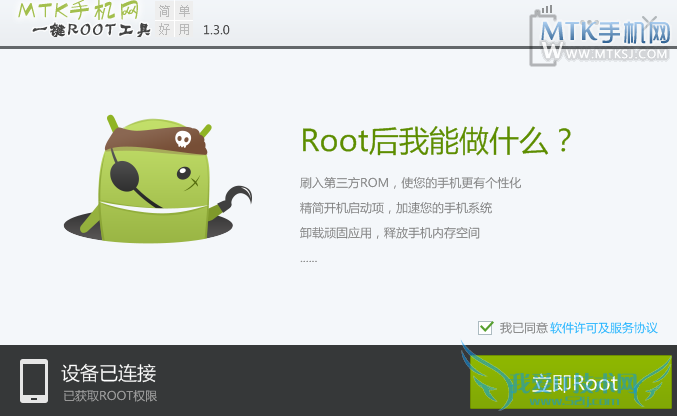Screen dimensions: 677x416
Task: Click the 我已同意 label text
Action: (x=523, y=328)
